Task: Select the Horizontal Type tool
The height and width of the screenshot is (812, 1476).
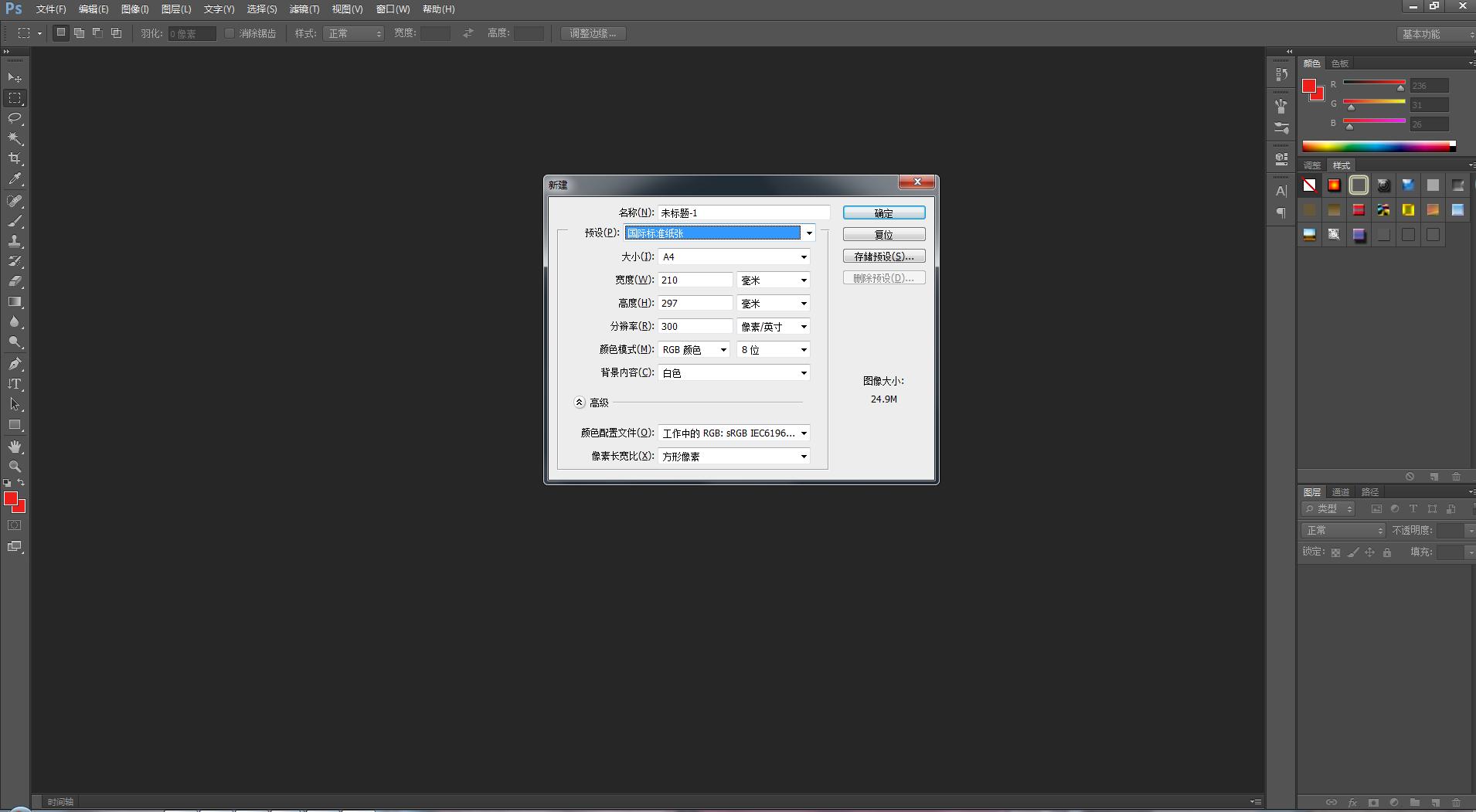Action: pyautogui.click(x=15, y=384)
